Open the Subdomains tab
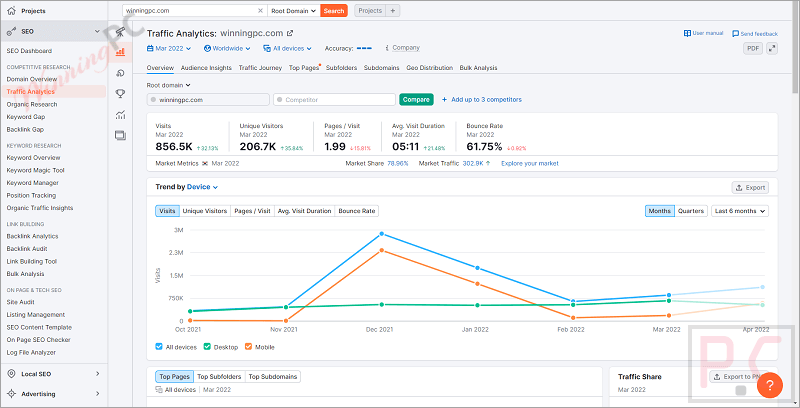Screen dimensions: 800x408 (x=382, y=68)
